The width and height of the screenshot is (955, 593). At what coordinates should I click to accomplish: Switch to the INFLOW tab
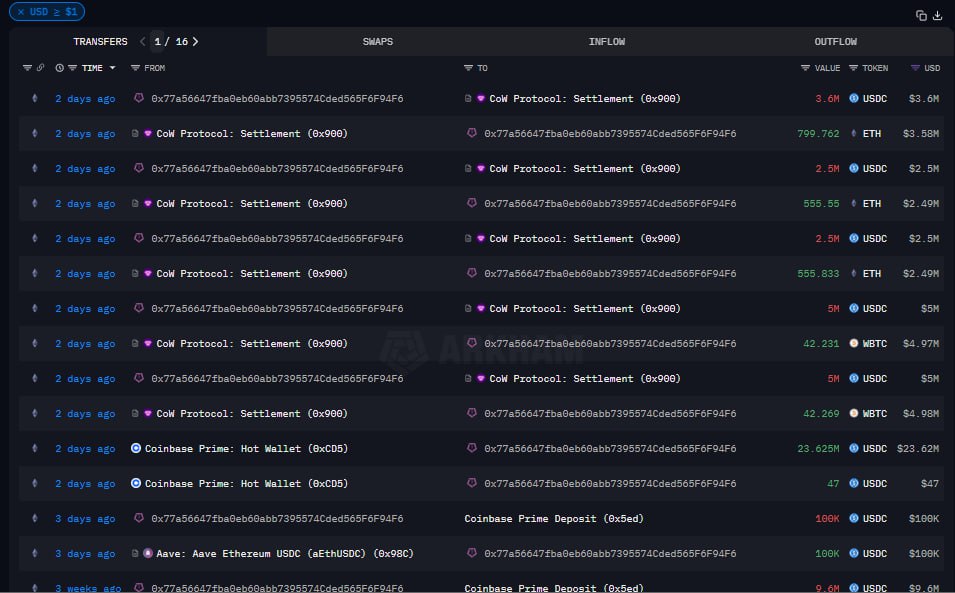click(x=607, y=41)
